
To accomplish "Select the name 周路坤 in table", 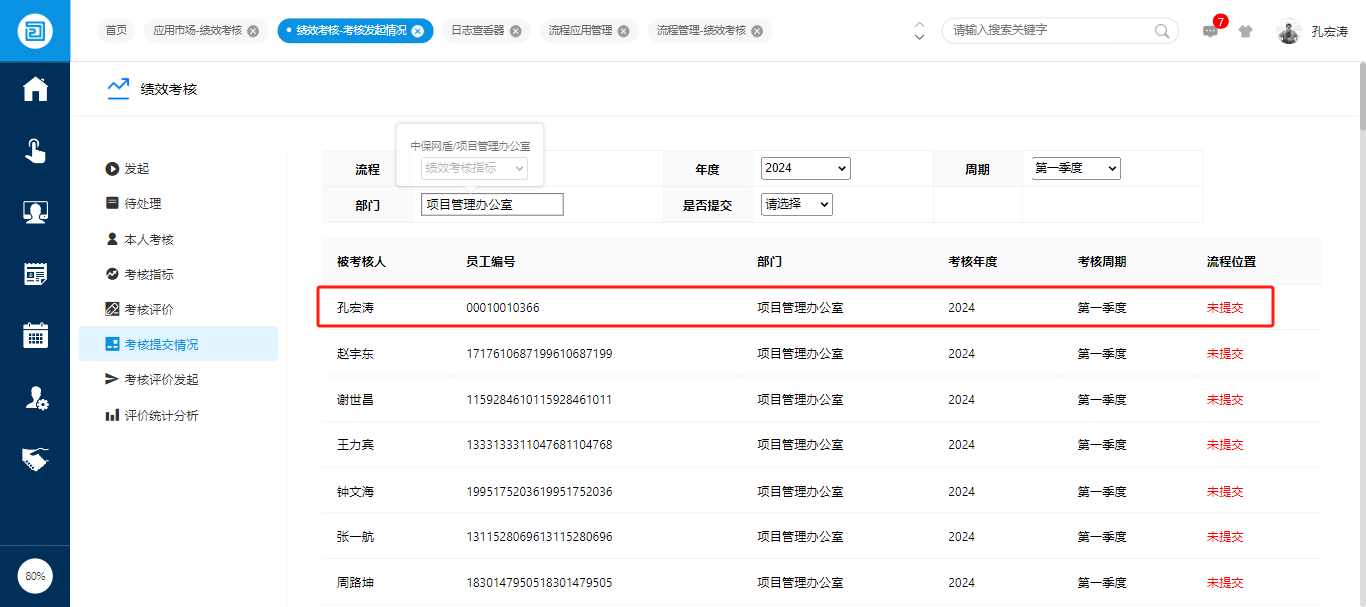I will [355, 583].
